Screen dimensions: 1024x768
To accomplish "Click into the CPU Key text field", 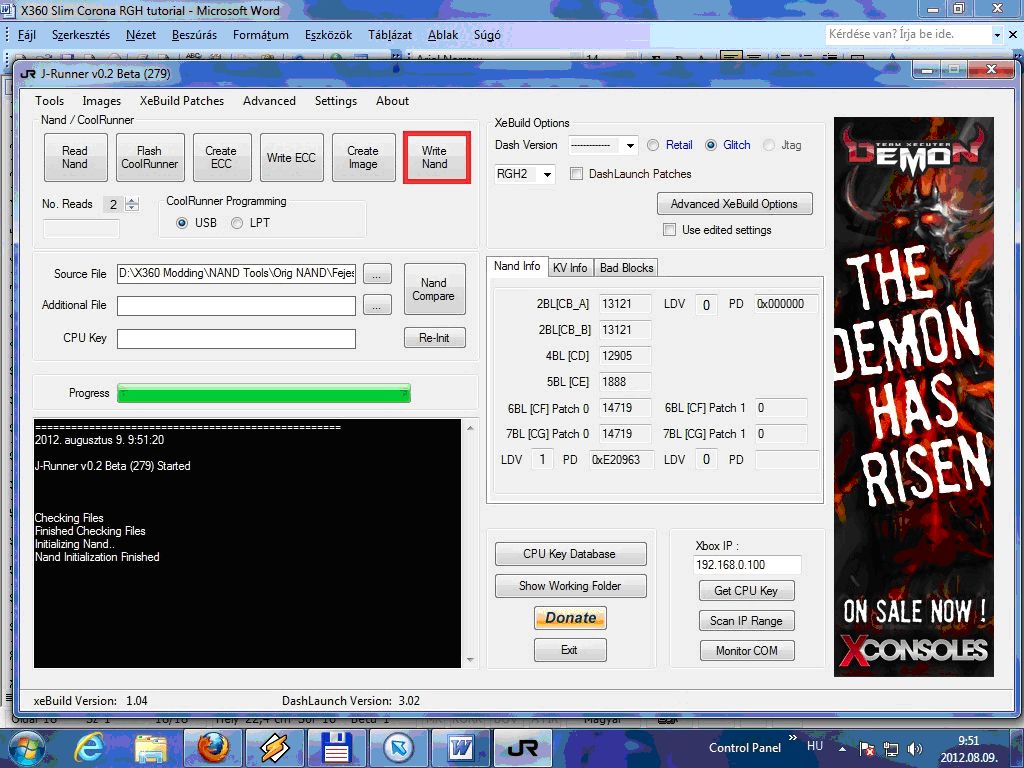I will (236, 339).
